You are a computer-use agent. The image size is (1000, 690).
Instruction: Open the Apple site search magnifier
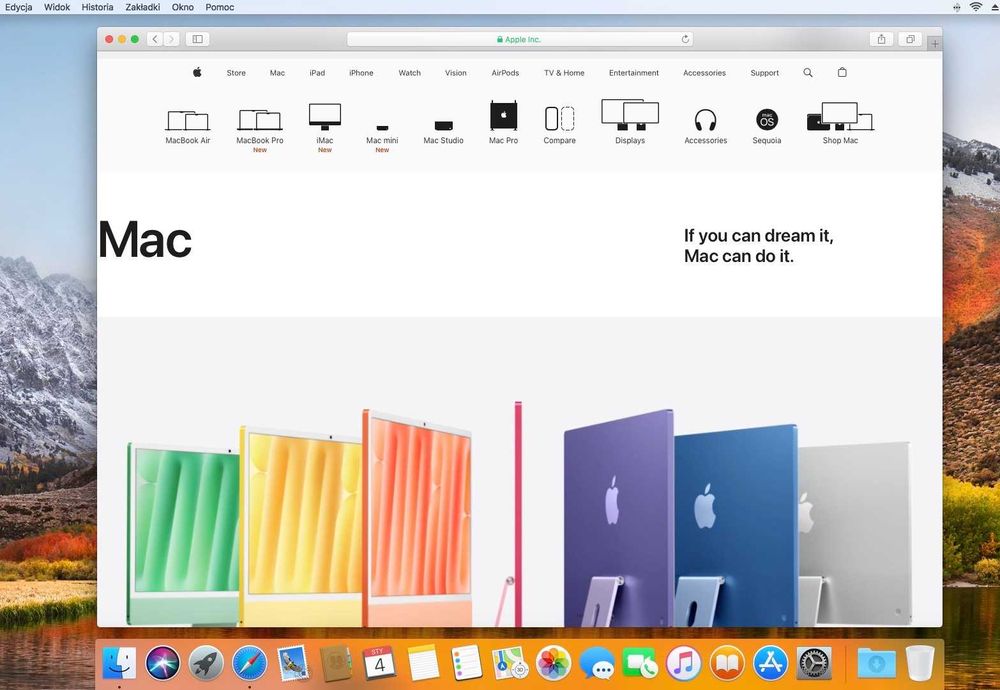(x=808, y=73)
